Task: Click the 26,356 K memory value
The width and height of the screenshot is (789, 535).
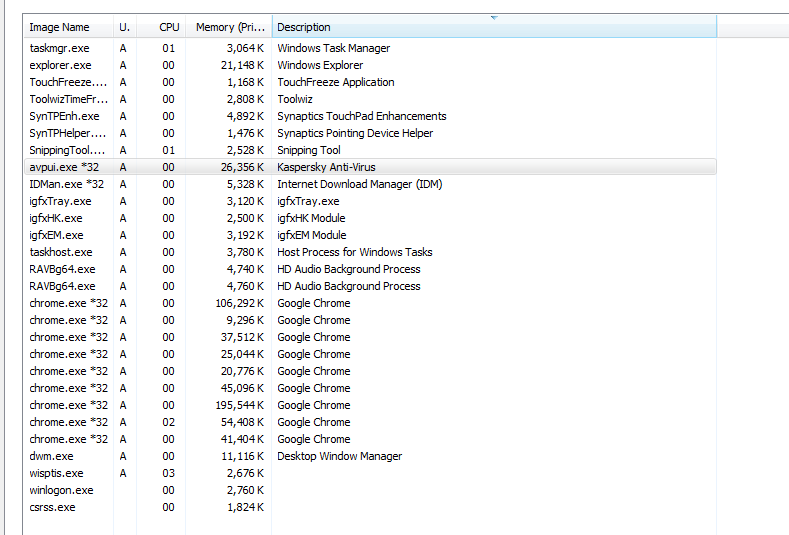Action: tap(242, 168)
